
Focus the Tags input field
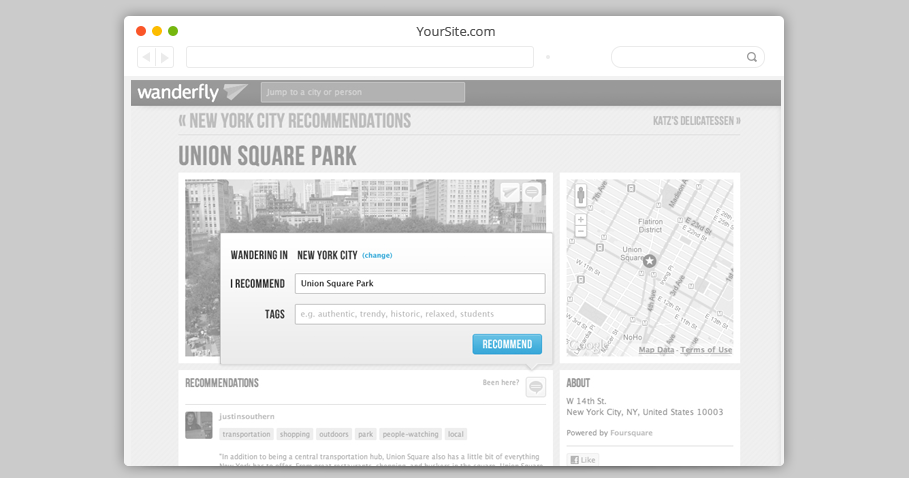[419, 314]
